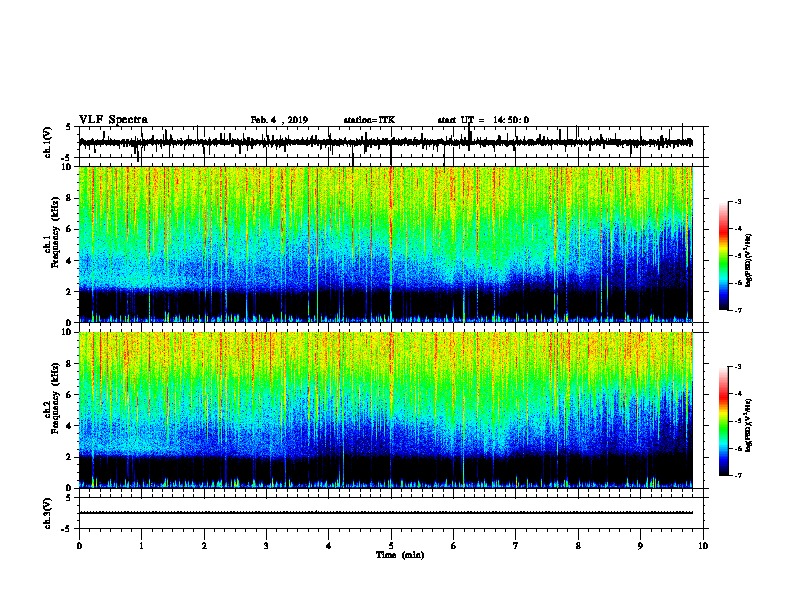
Task: Click inside the ch.2 spectrogram panel
Action: [385, 410]
